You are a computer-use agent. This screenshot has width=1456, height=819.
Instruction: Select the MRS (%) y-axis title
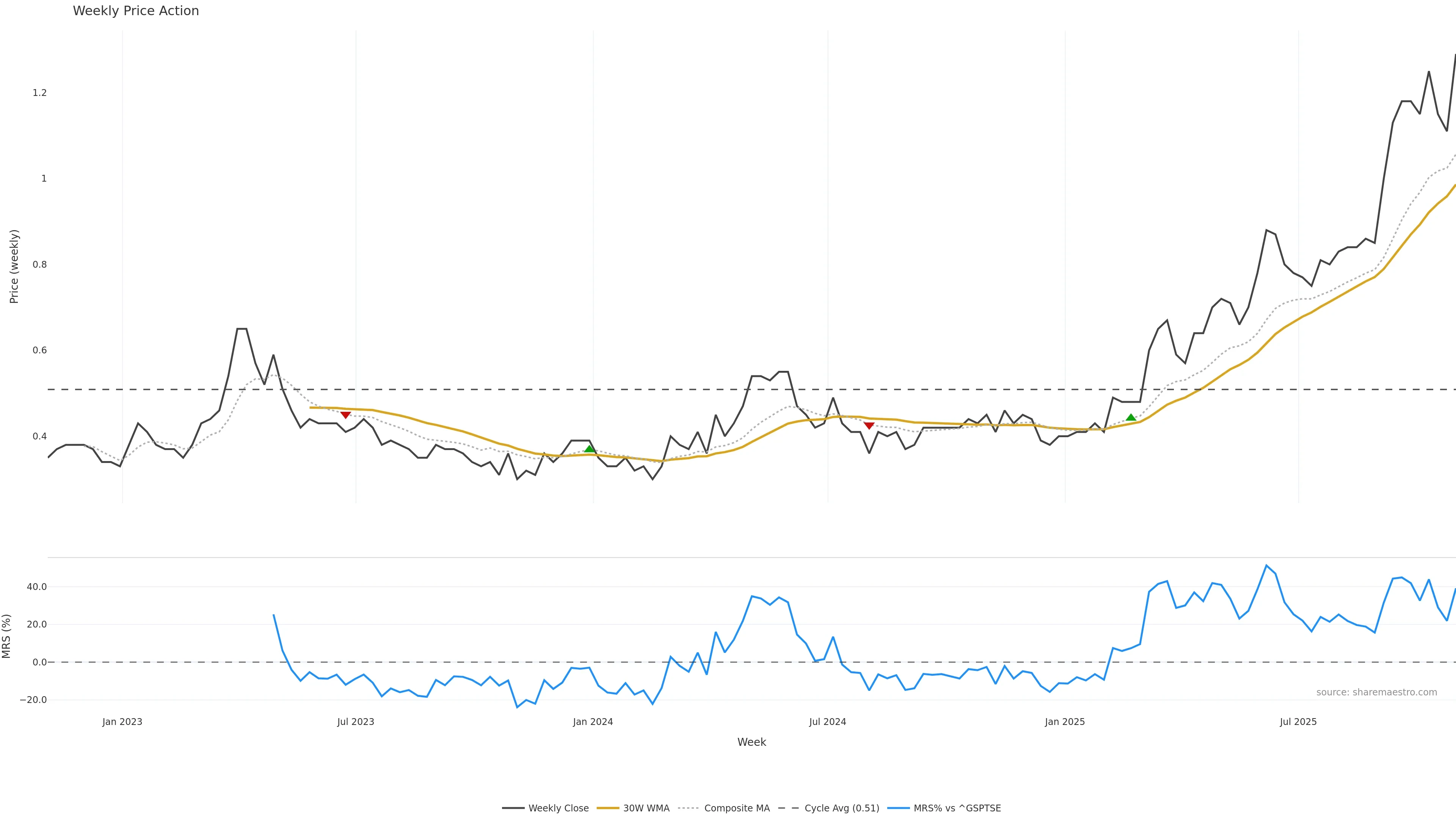pos(7,636)
